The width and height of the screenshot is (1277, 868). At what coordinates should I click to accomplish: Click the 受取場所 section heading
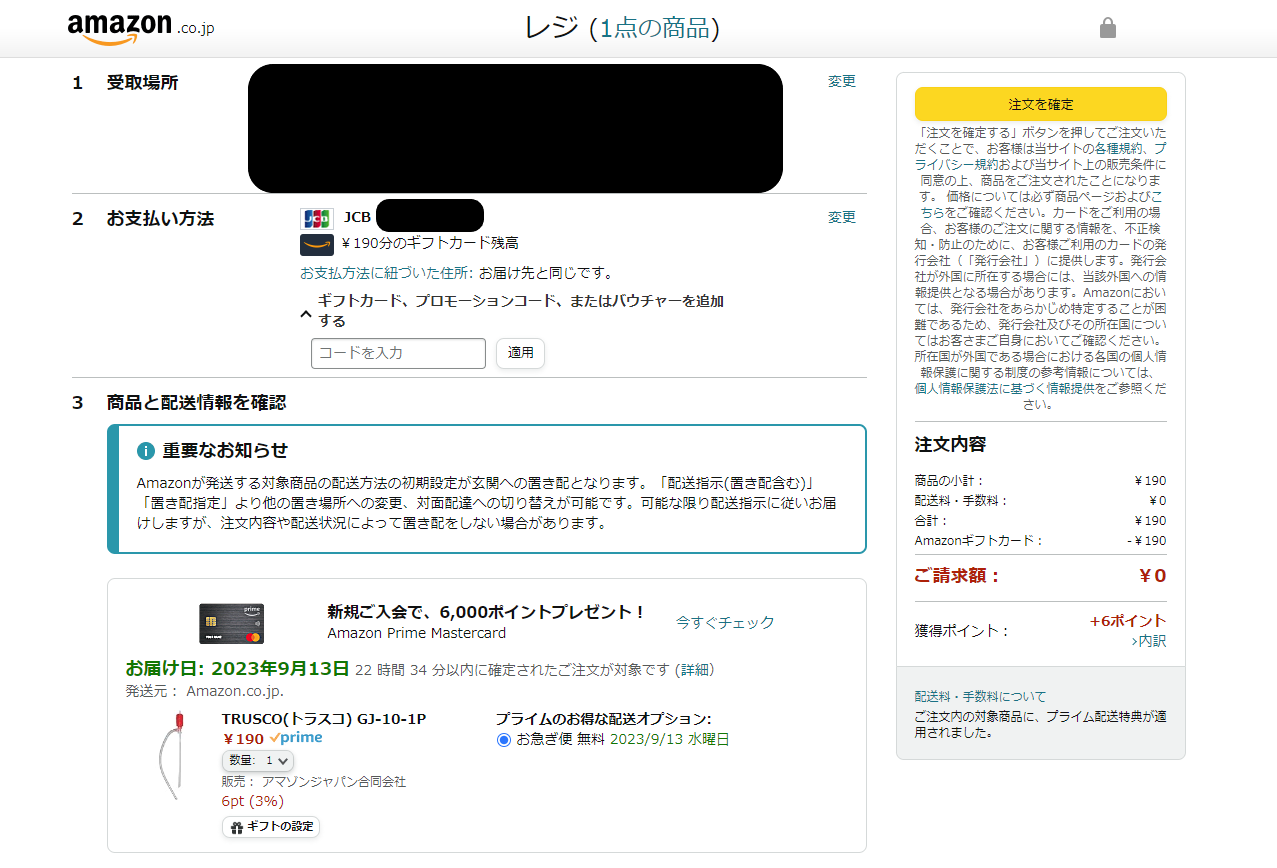click(x=142, y=82)
